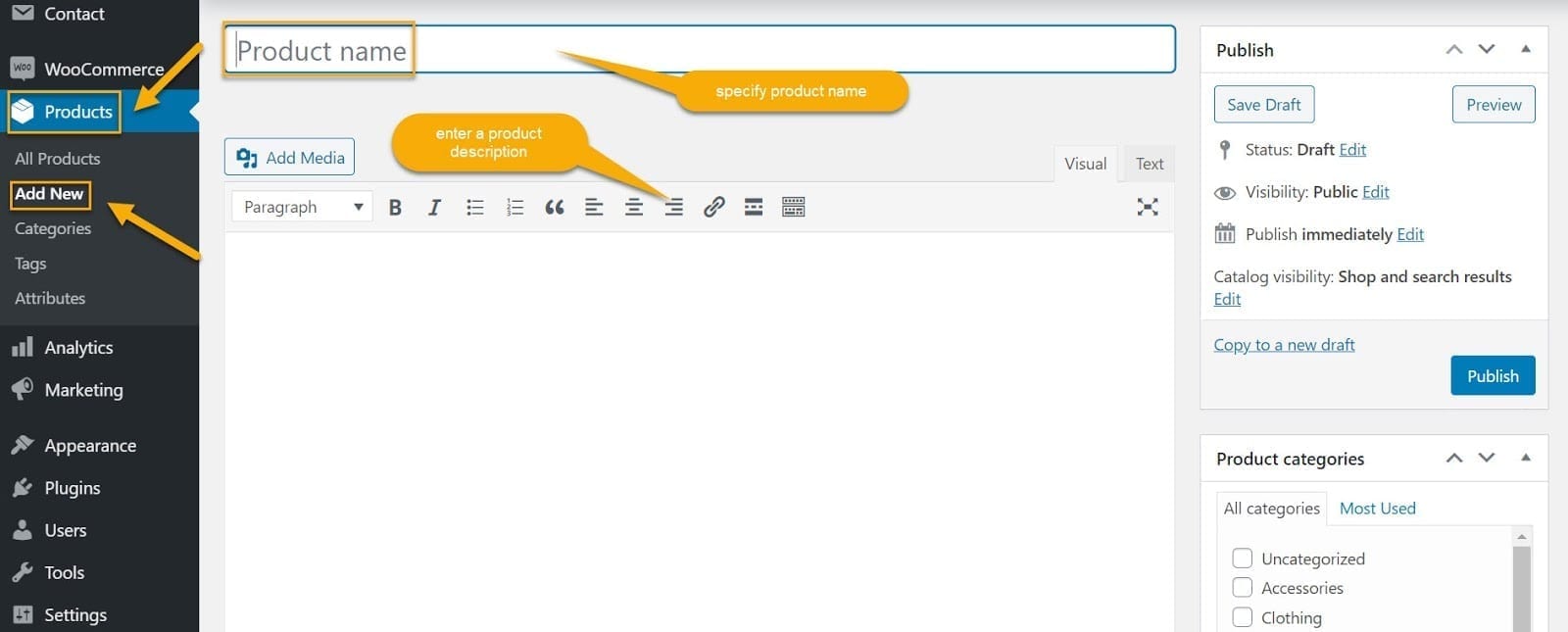1568x632 pixels.
Task: Align text center
Action: coord(634,207)
